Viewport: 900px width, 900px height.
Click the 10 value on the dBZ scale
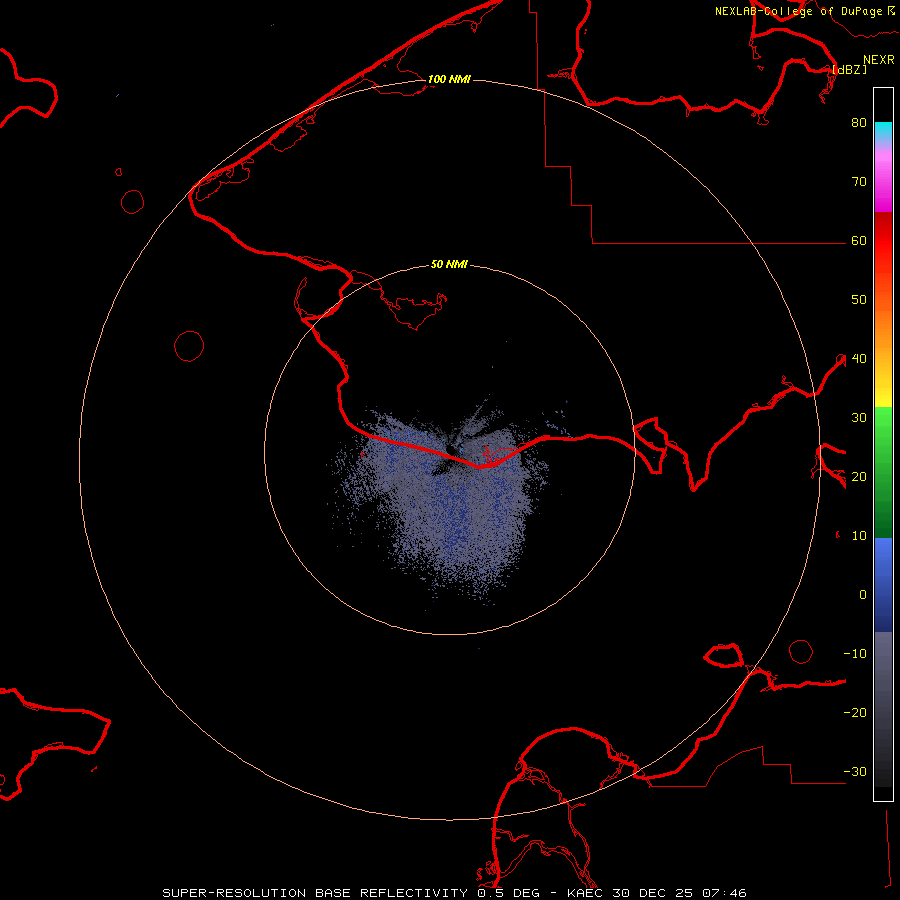[859, 536]
